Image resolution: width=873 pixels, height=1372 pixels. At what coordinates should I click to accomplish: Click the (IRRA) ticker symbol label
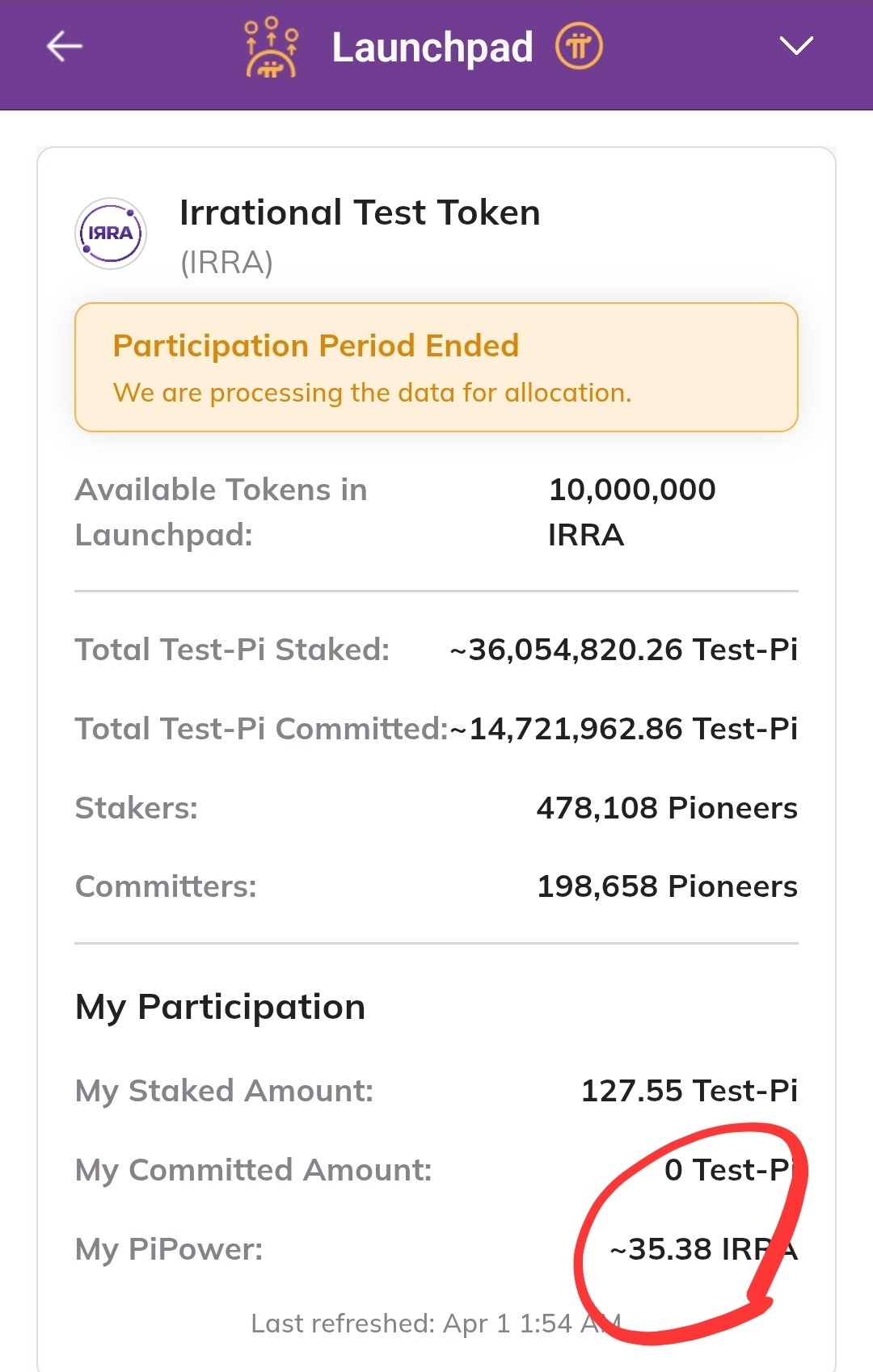(x=226, y=263)
